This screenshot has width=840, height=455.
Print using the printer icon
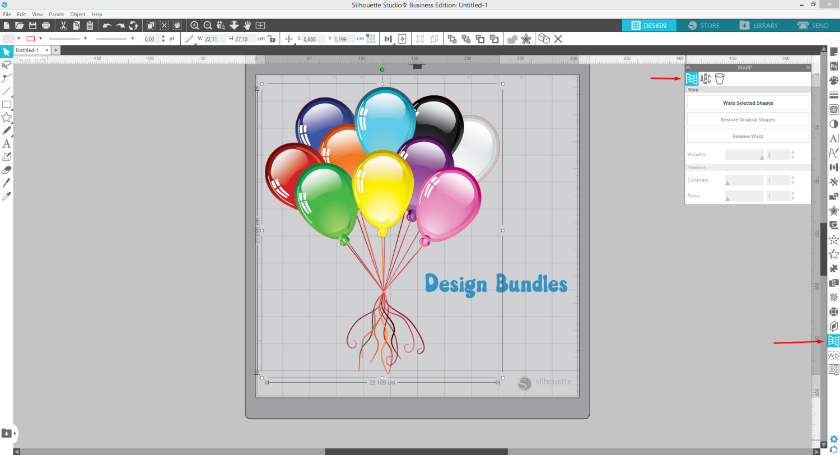pos(46,25)
